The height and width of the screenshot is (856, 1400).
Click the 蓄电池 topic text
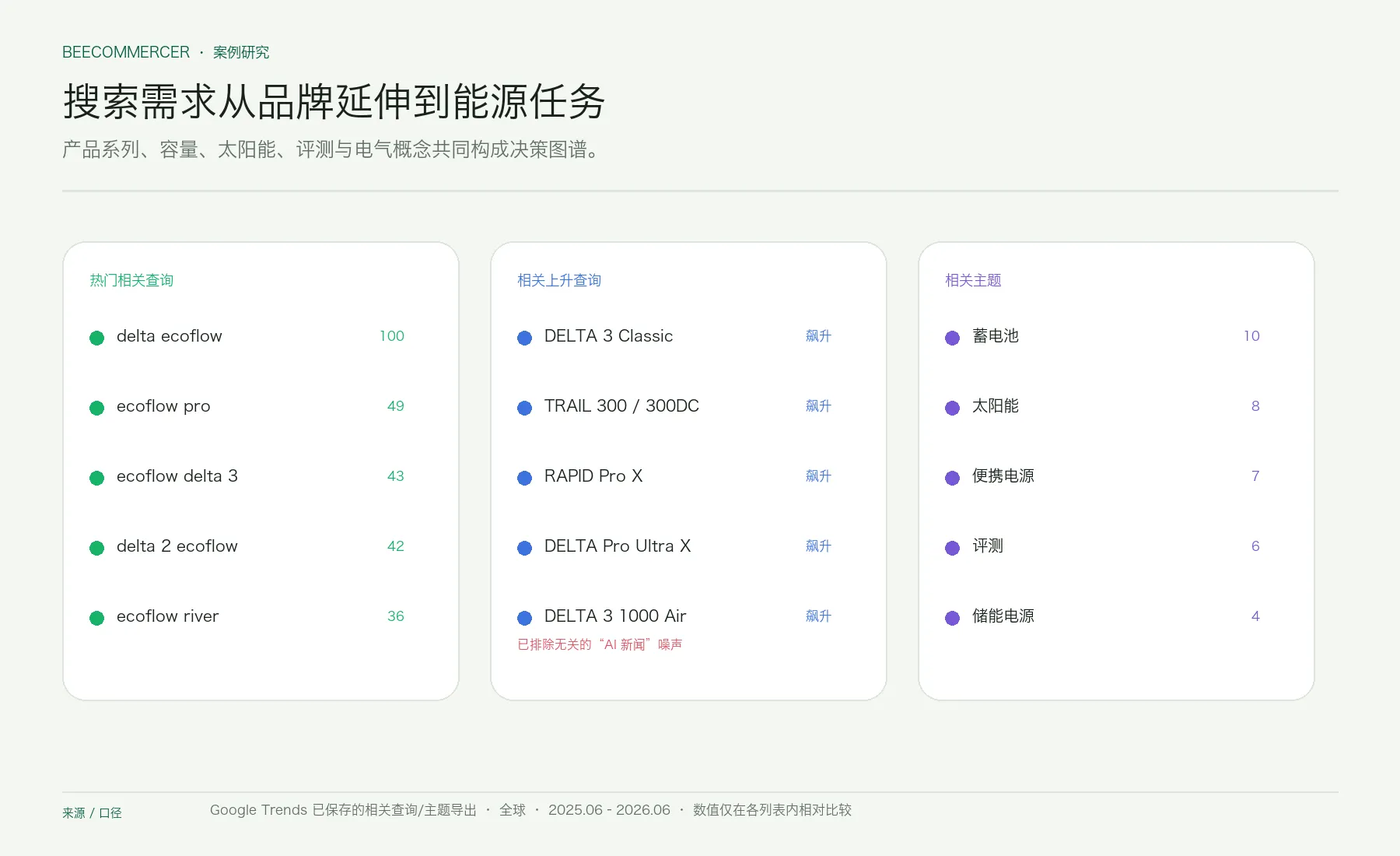click(996, 336)
